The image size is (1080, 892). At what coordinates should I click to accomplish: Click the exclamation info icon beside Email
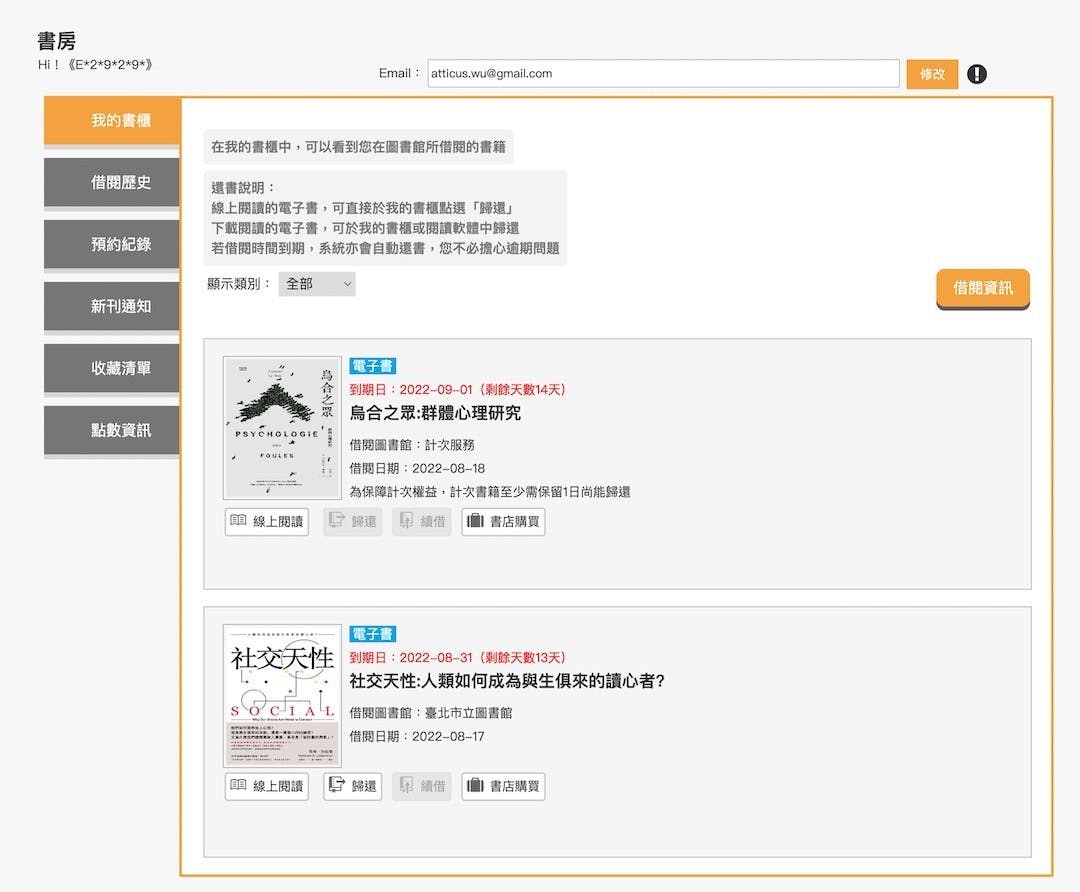(x=977, y=74)
